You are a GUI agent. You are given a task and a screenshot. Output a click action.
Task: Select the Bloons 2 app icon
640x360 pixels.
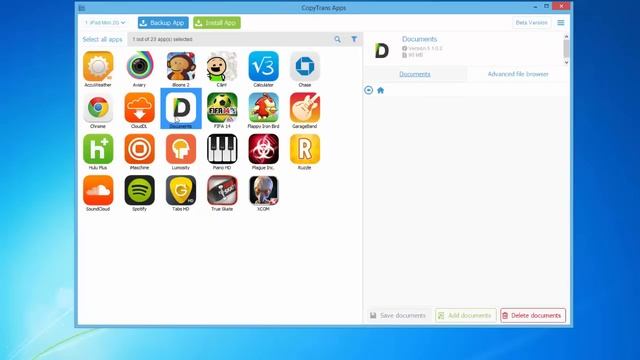click(x=181, y=66)
